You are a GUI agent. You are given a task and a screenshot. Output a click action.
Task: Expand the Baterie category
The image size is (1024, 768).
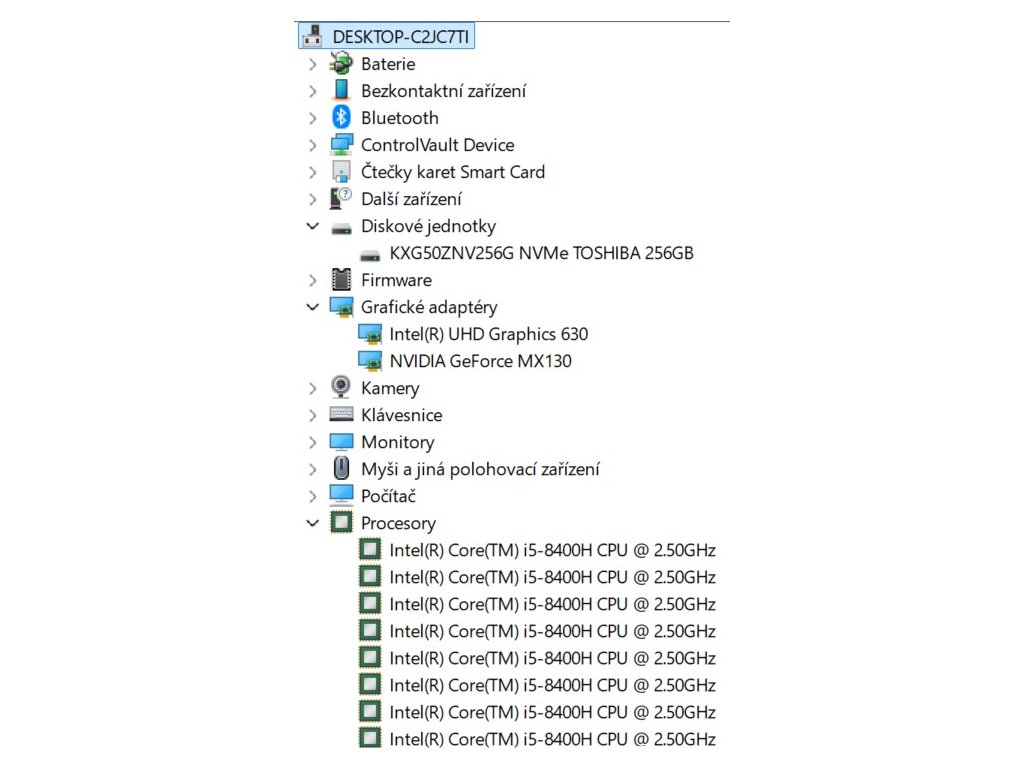click(312, 64)
